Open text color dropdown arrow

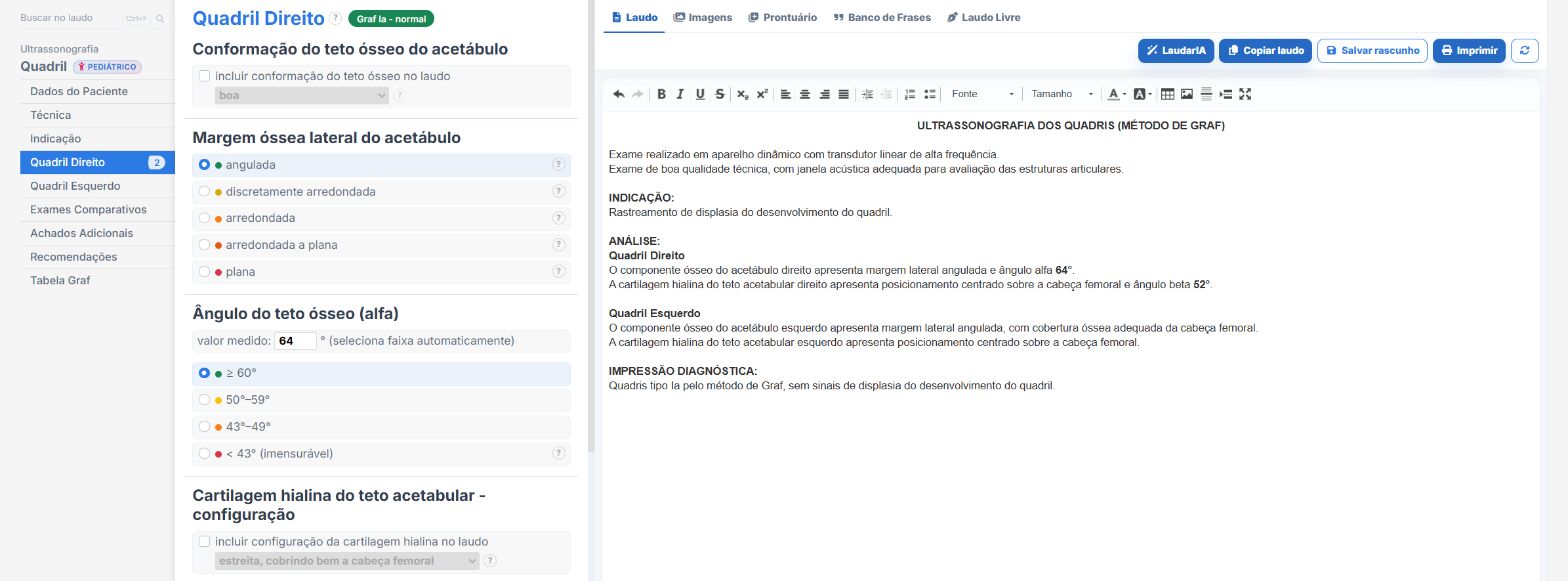pos(1125,94)
